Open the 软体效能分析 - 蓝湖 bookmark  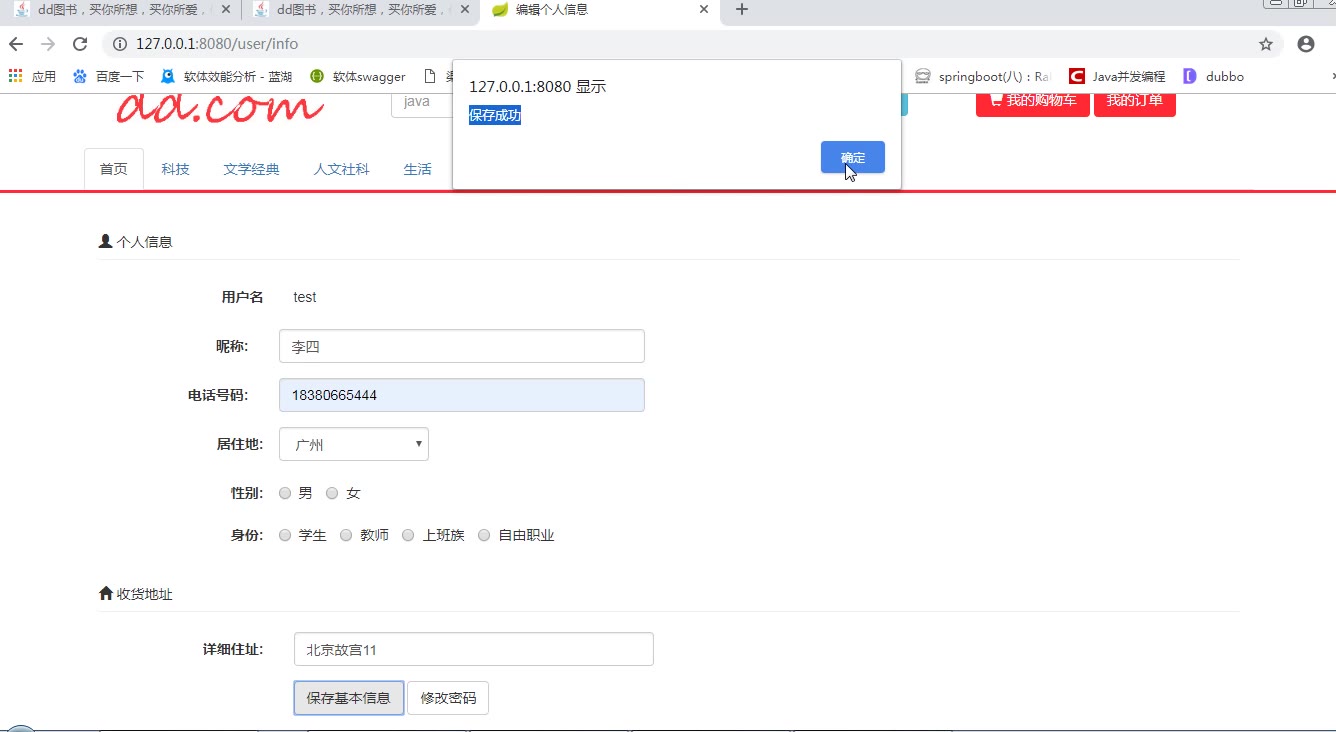pyautogui.click(x=227, y=76)
